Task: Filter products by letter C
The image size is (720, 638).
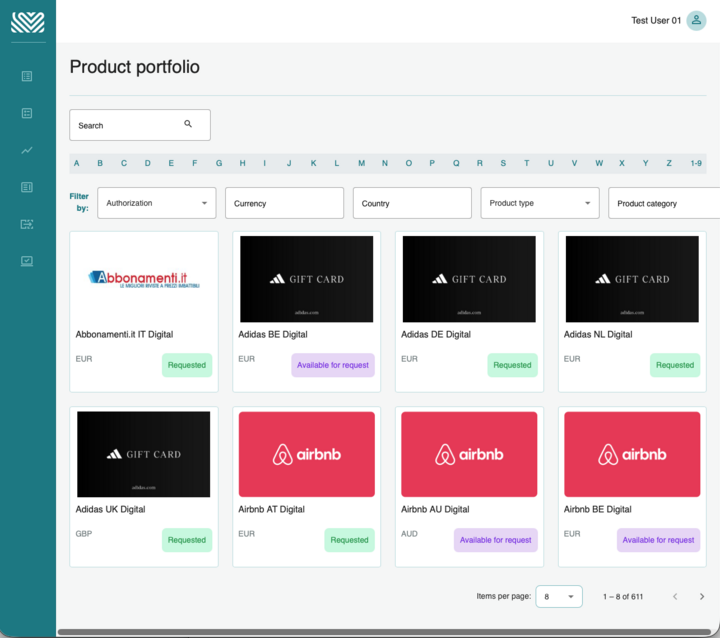Action: (x=124, y=163)
